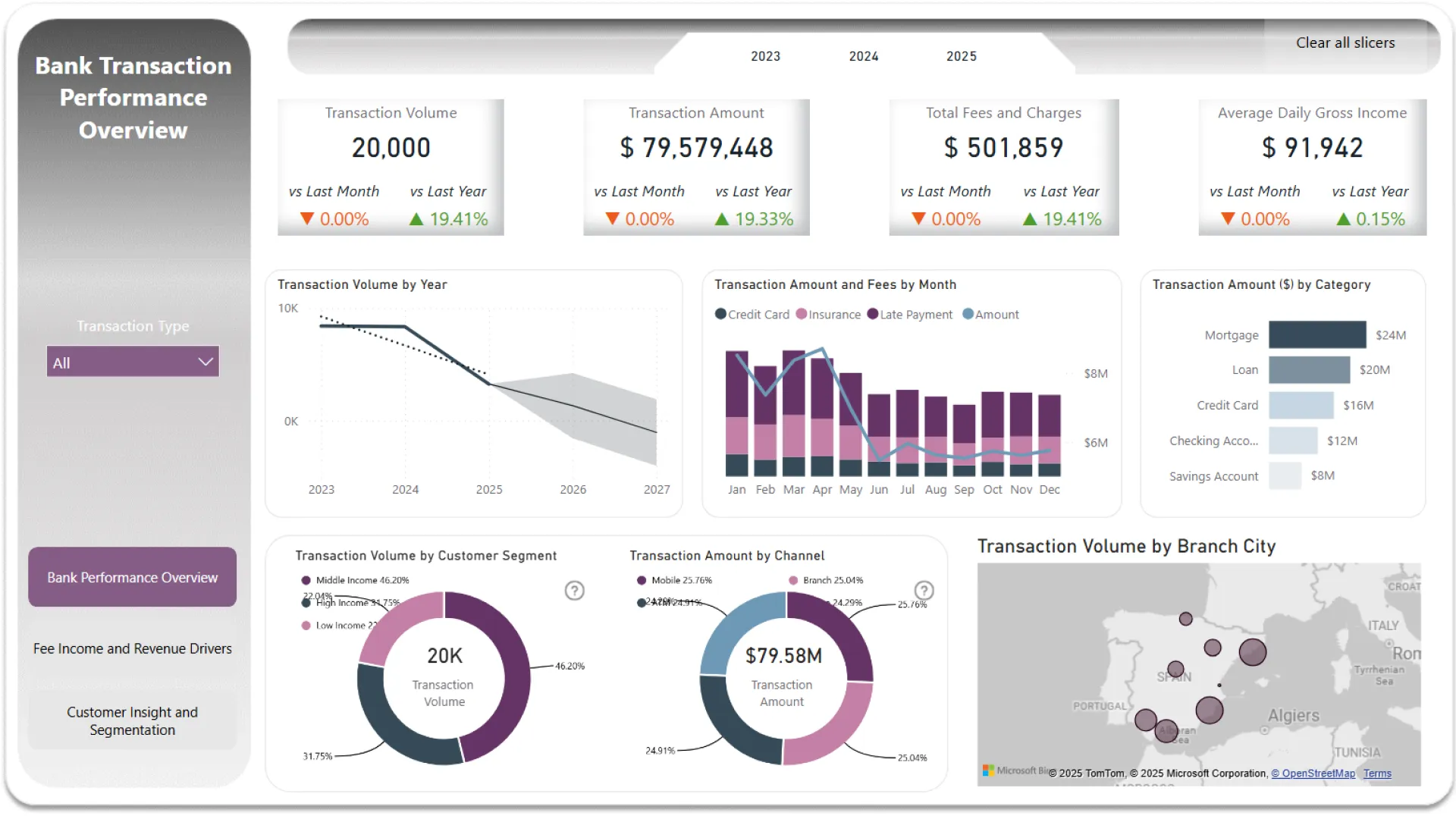Click the Transaction Amount and Fees by Month title
Image resolution: width=1456 pixels, height=819 pixels.
(835, 284)
